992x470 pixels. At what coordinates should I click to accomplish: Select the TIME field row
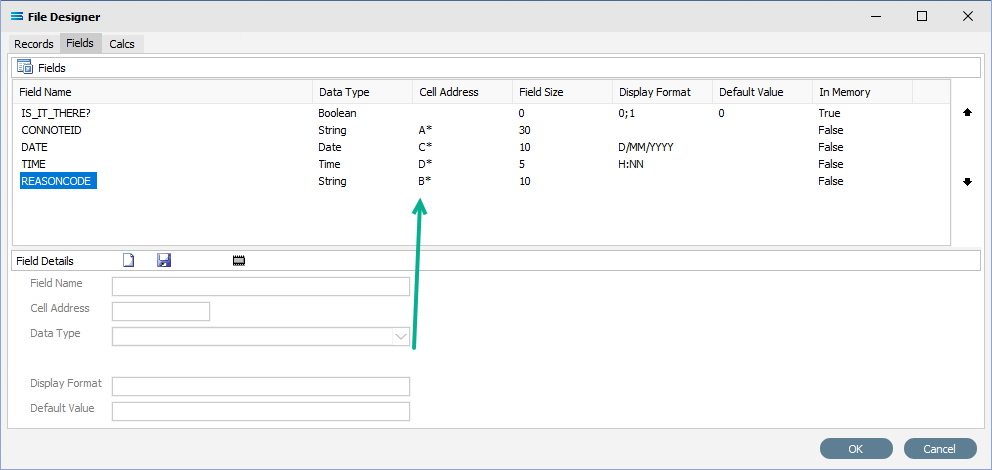coord(481,164)
